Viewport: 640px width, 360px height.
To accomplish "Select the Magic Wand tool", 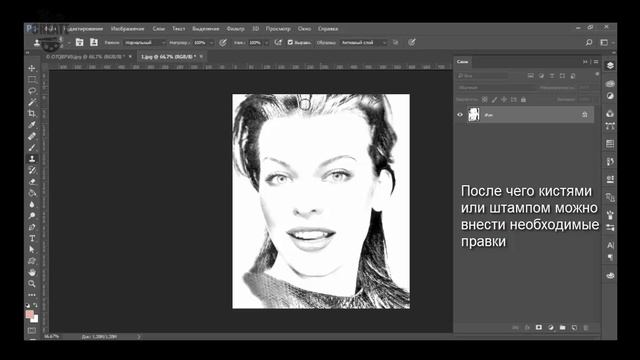I will [x=32, y=102].
